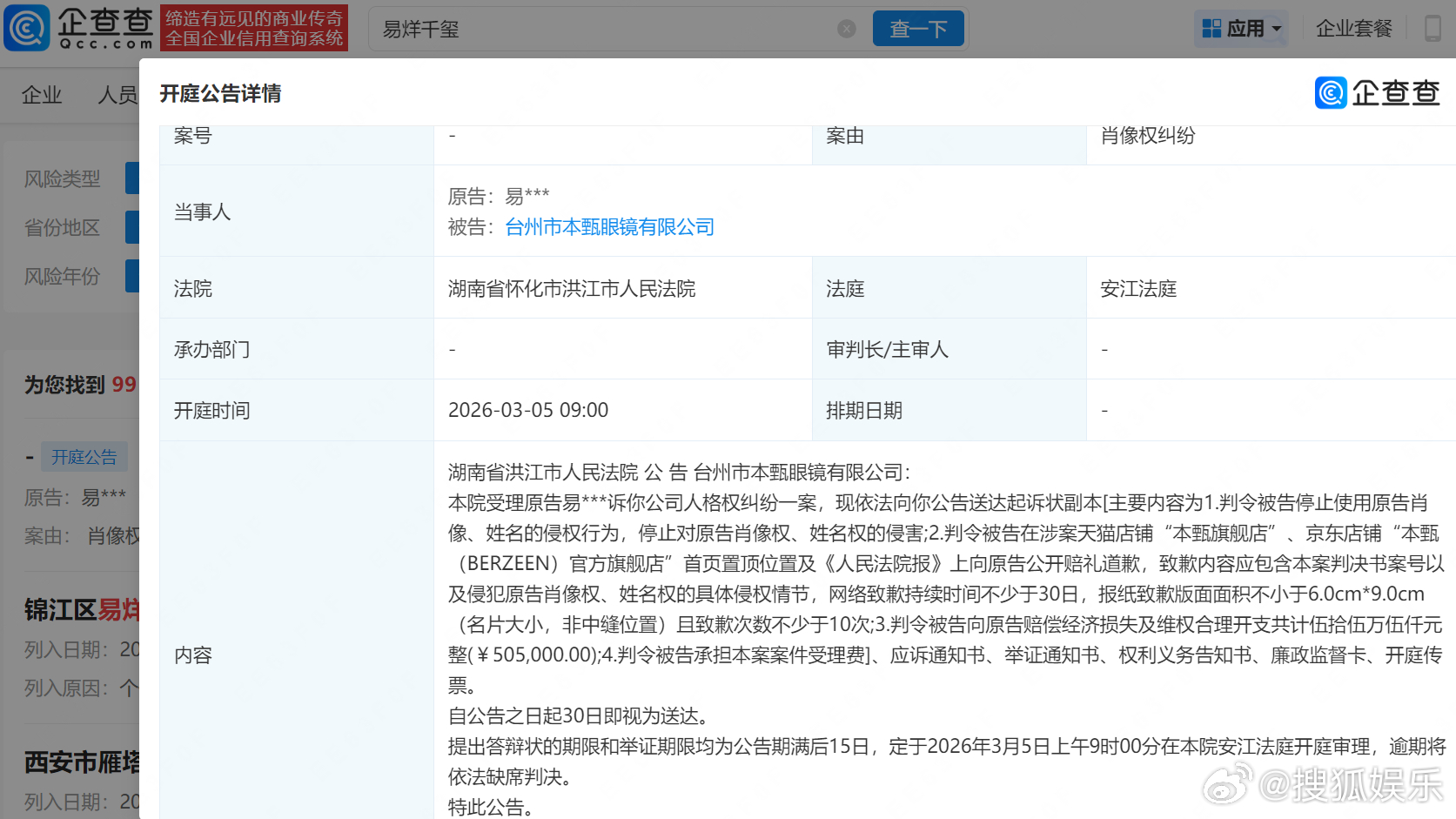The height and width of the screenshot is (819, 1456).
Task: Click the 内容 row label
Action: [192, 655]
